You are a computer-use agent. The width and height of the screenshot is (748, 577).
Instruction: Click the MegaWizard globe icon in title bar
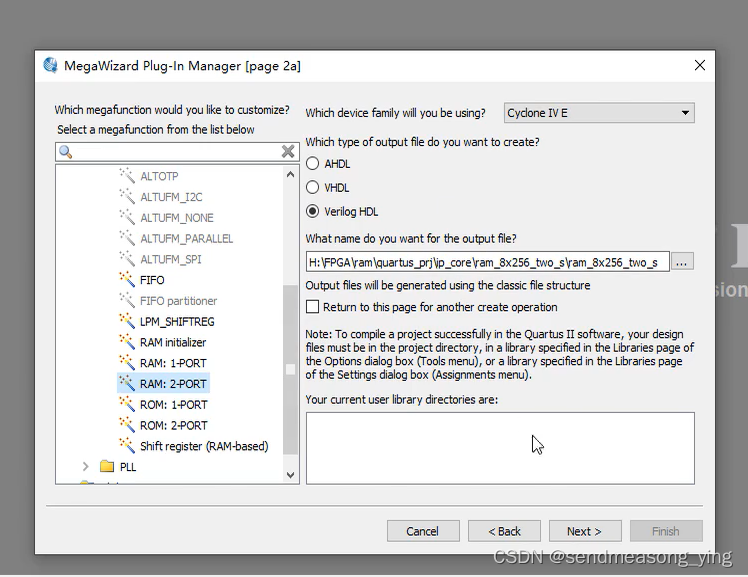click(x=51, y=65)
